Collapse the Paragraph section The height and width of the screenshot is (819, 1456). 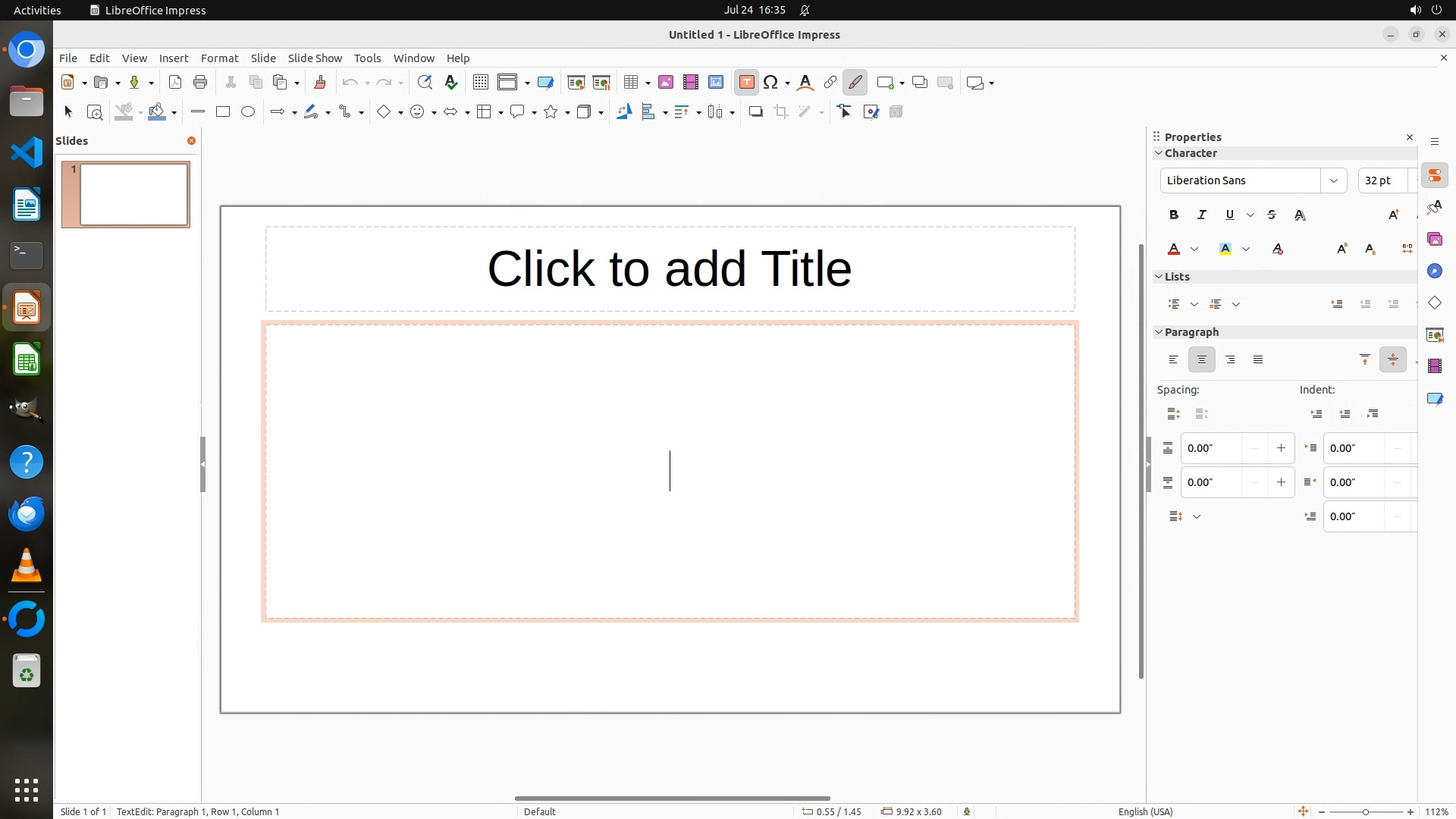1159,332
